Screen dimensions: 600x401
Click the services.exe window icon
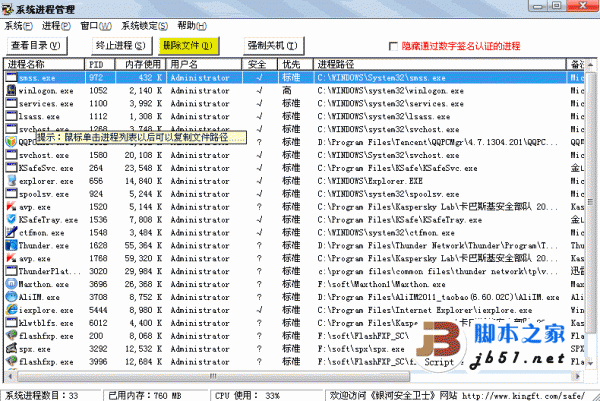(11, 103)
